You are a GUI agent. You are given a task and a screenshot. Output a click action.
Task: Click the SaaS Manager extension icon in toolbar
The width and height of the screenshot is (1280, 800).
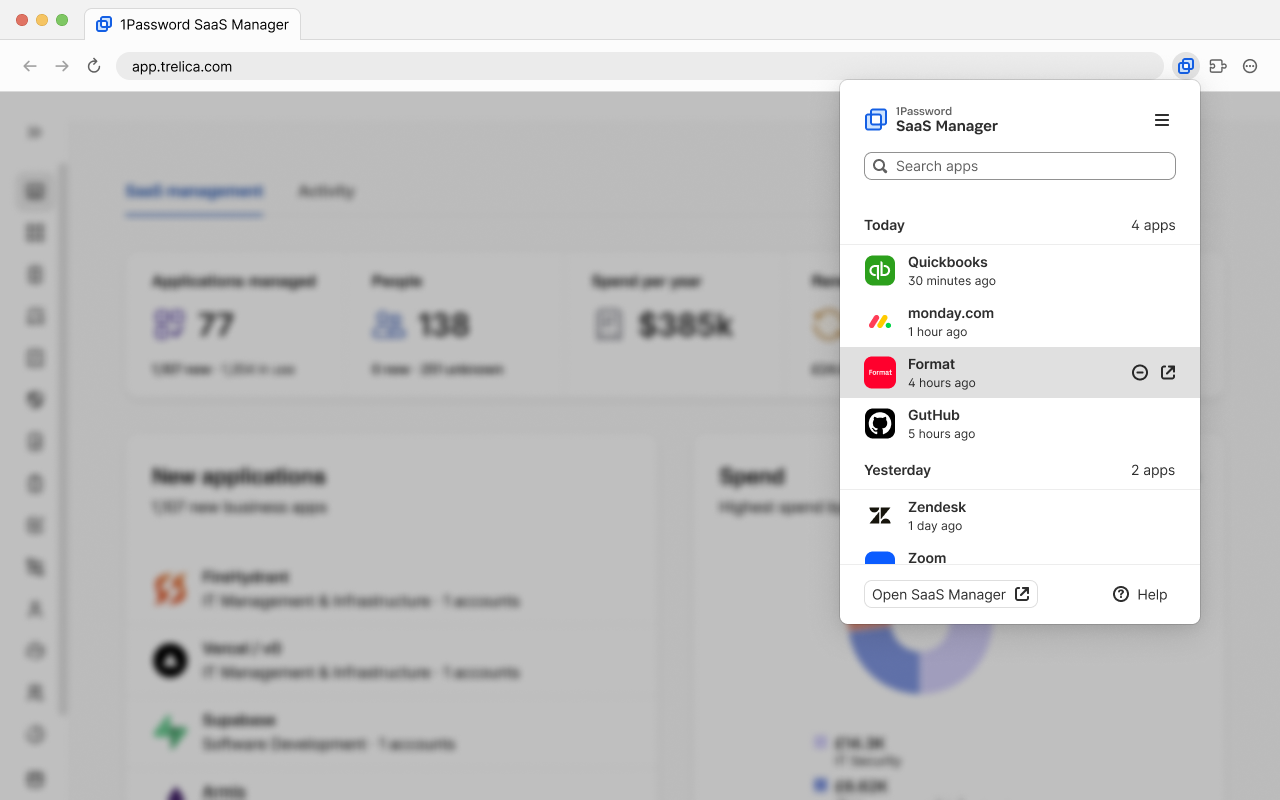tap(1185, 66)
